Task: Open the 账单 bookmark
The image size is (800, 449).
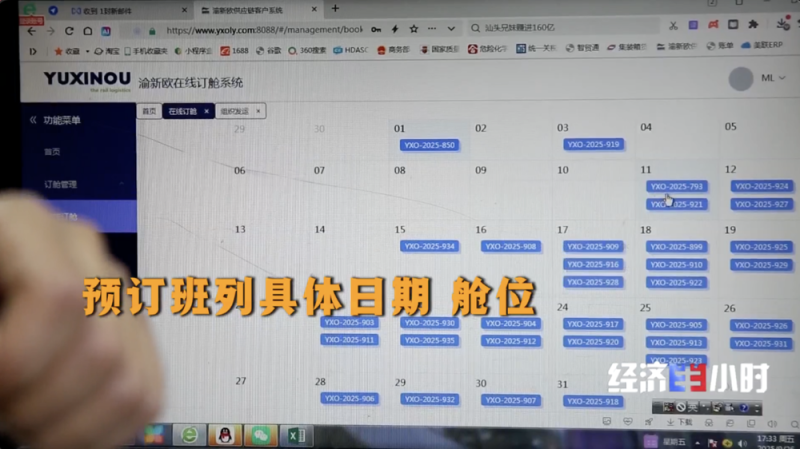Action: 720,46
